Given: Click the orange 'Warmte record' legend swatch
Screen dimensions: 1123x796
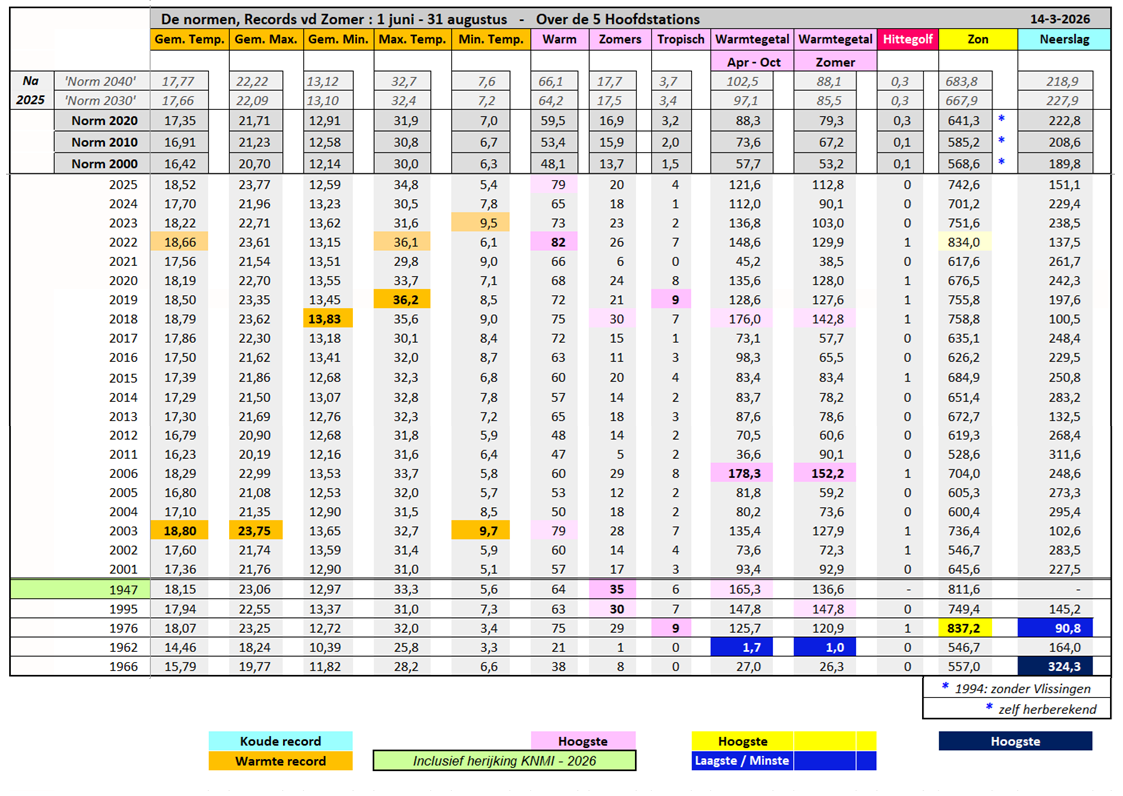Looking at the screenshot, I should click(280, 761).
